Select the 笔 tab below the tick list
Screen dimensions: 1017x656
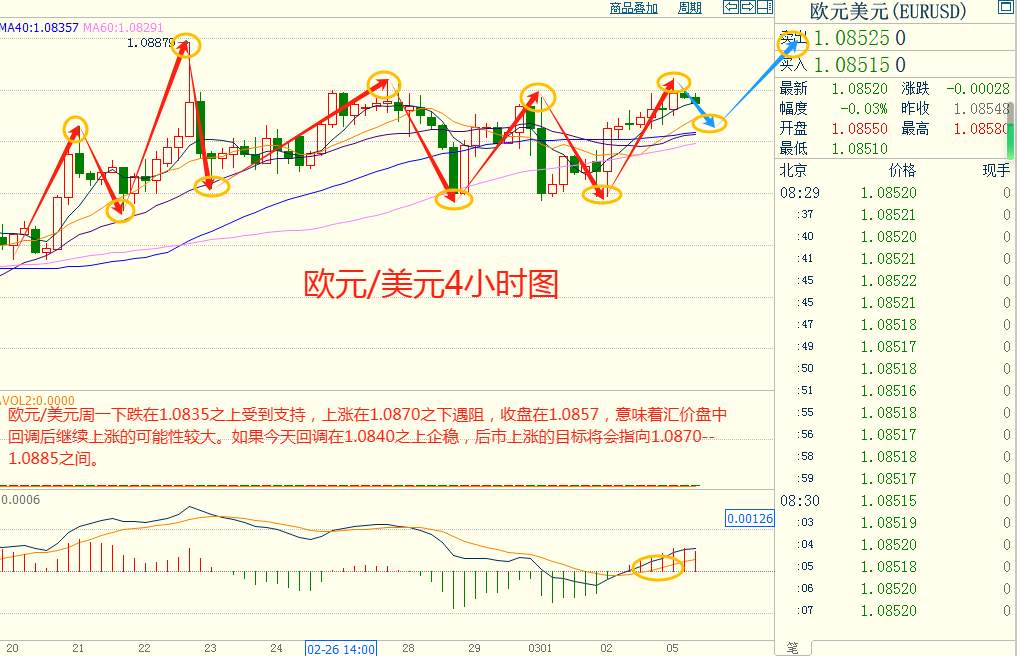(x=793, y=648)
